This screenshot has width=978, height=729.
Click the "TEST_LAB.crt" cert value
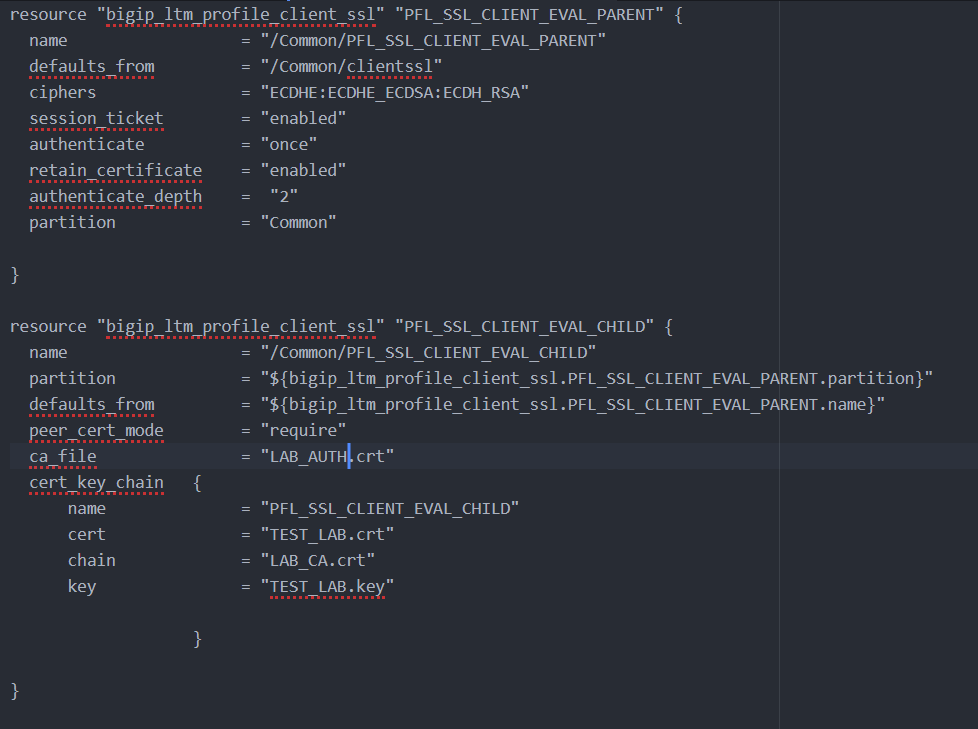[x=327, y=534]
